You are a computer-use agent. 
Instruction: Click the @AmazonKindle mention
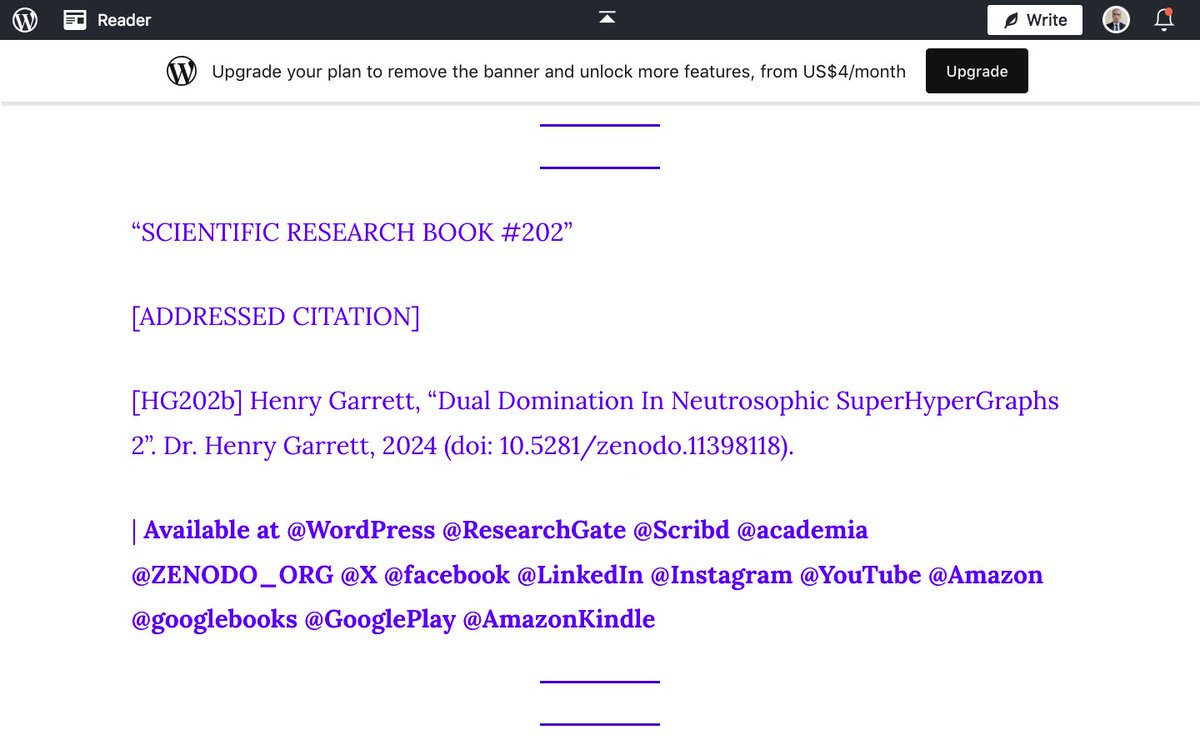559,620
